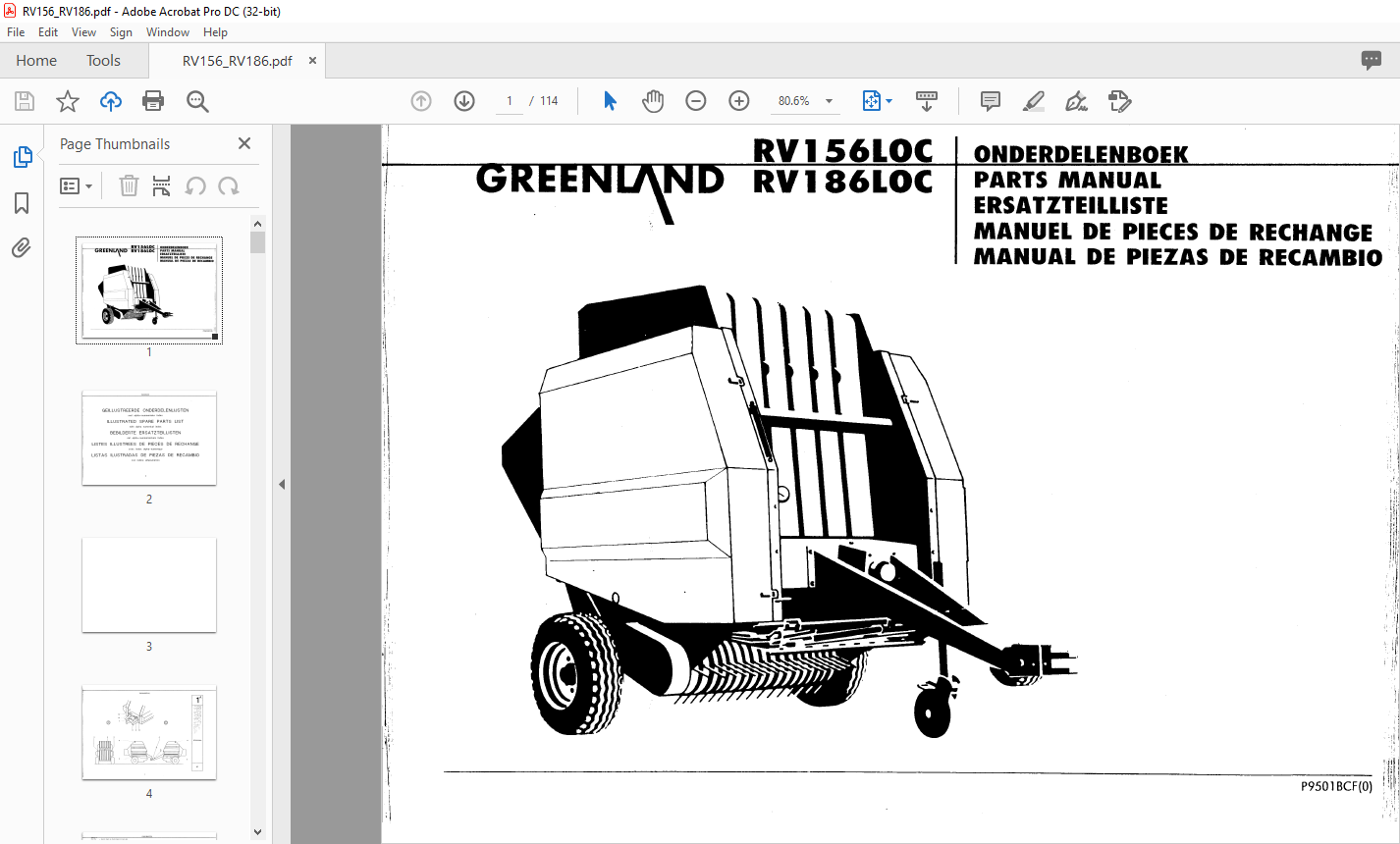The image size is (1400, 844).
Task: Open the View menu
Action: [x=84, y=32]
